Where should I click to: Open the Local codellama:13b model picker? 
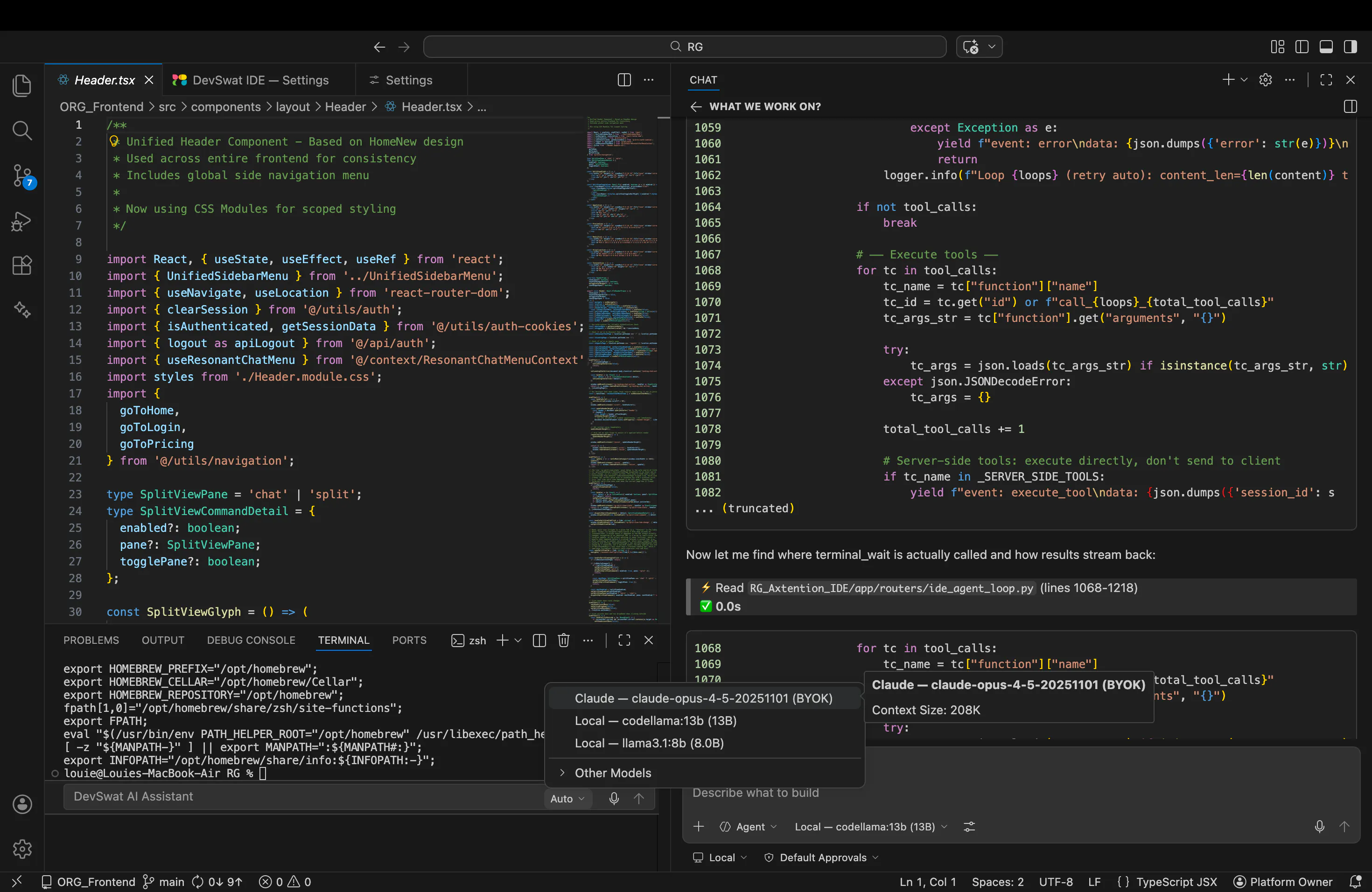tap(870, 826)
